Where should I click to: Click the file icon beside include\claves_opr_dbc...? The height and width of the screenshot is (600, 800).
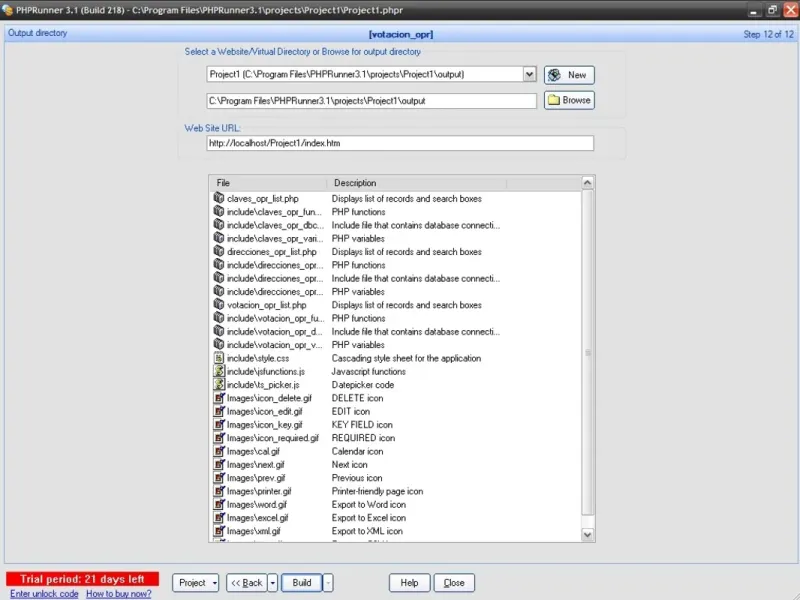point(219,224)
